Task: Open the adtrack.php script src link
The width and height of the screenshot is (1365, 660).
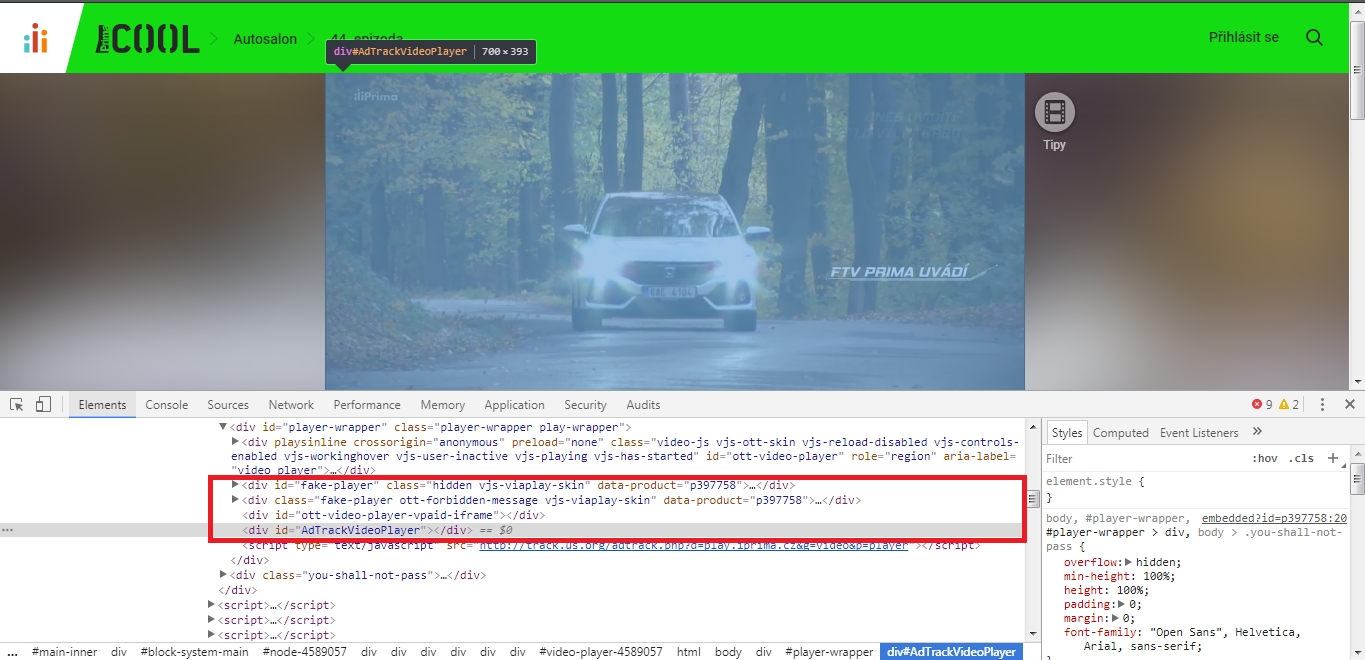Action: coord(693,545)
